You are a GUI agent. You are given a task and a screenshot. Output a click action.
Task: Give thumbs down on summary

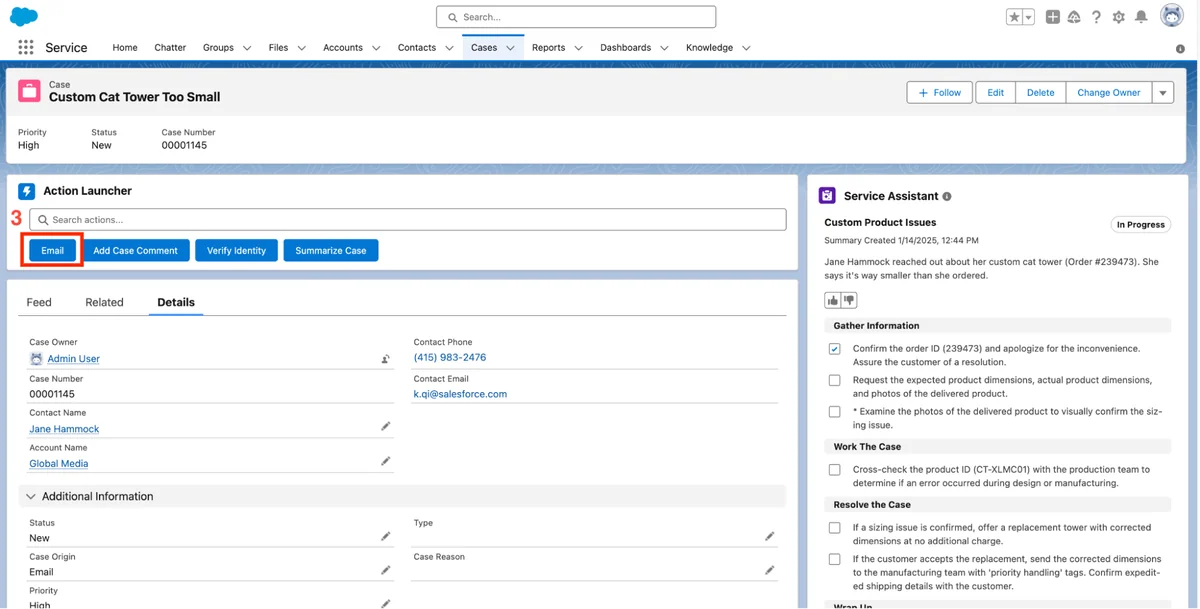pyautogui.click(x=849, y=300)
